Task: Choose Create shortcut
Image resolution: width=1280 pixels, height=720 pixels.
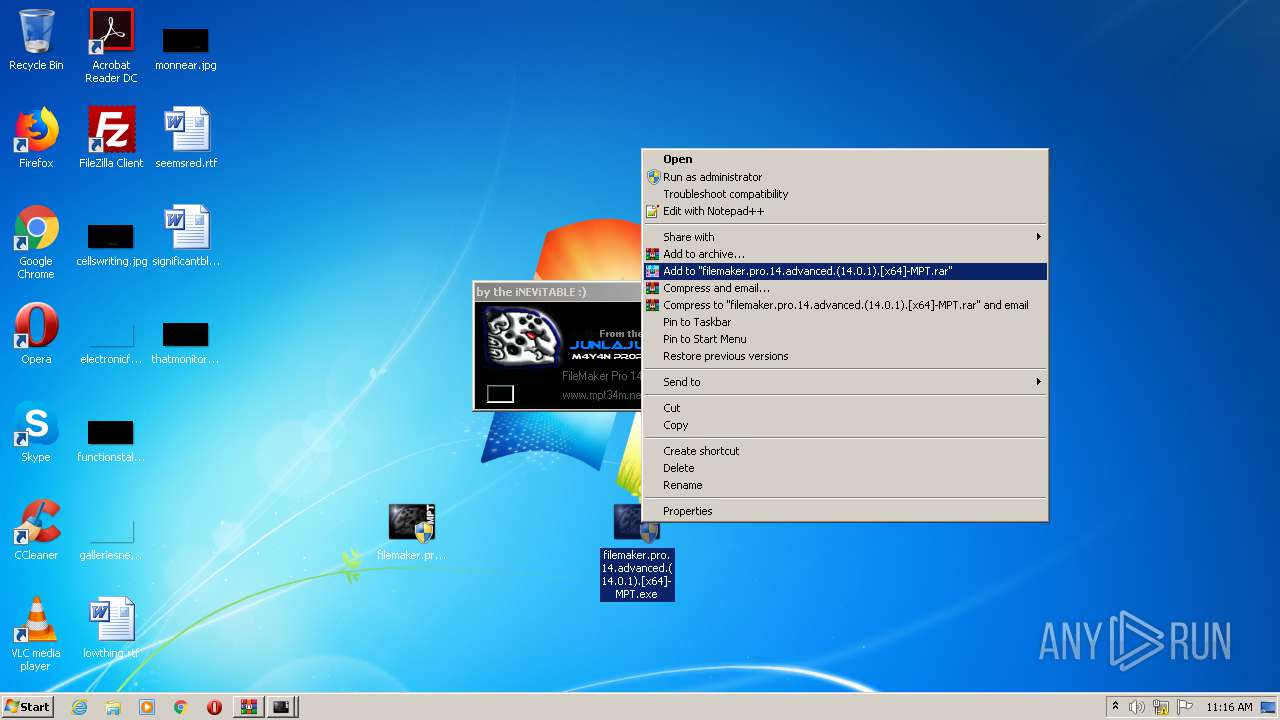Action: (x=844, y=451)
